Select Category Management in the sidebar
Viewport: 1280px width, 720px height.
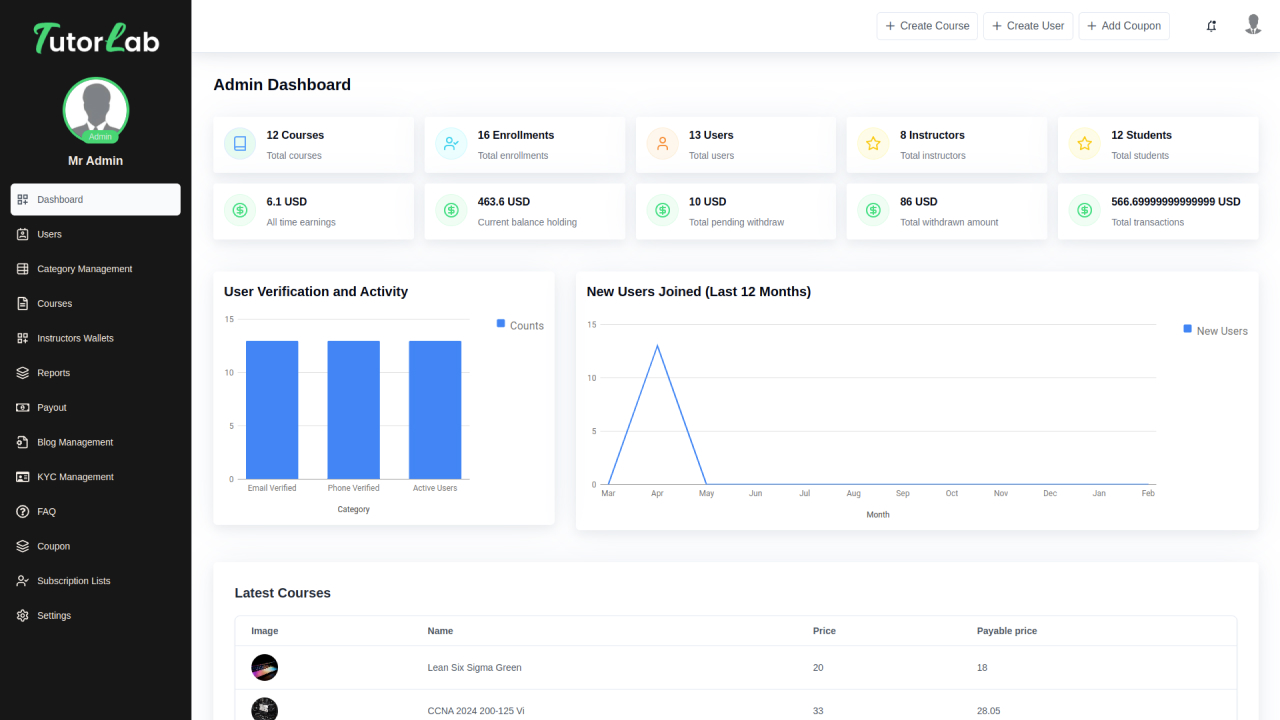tap(22, 269)
